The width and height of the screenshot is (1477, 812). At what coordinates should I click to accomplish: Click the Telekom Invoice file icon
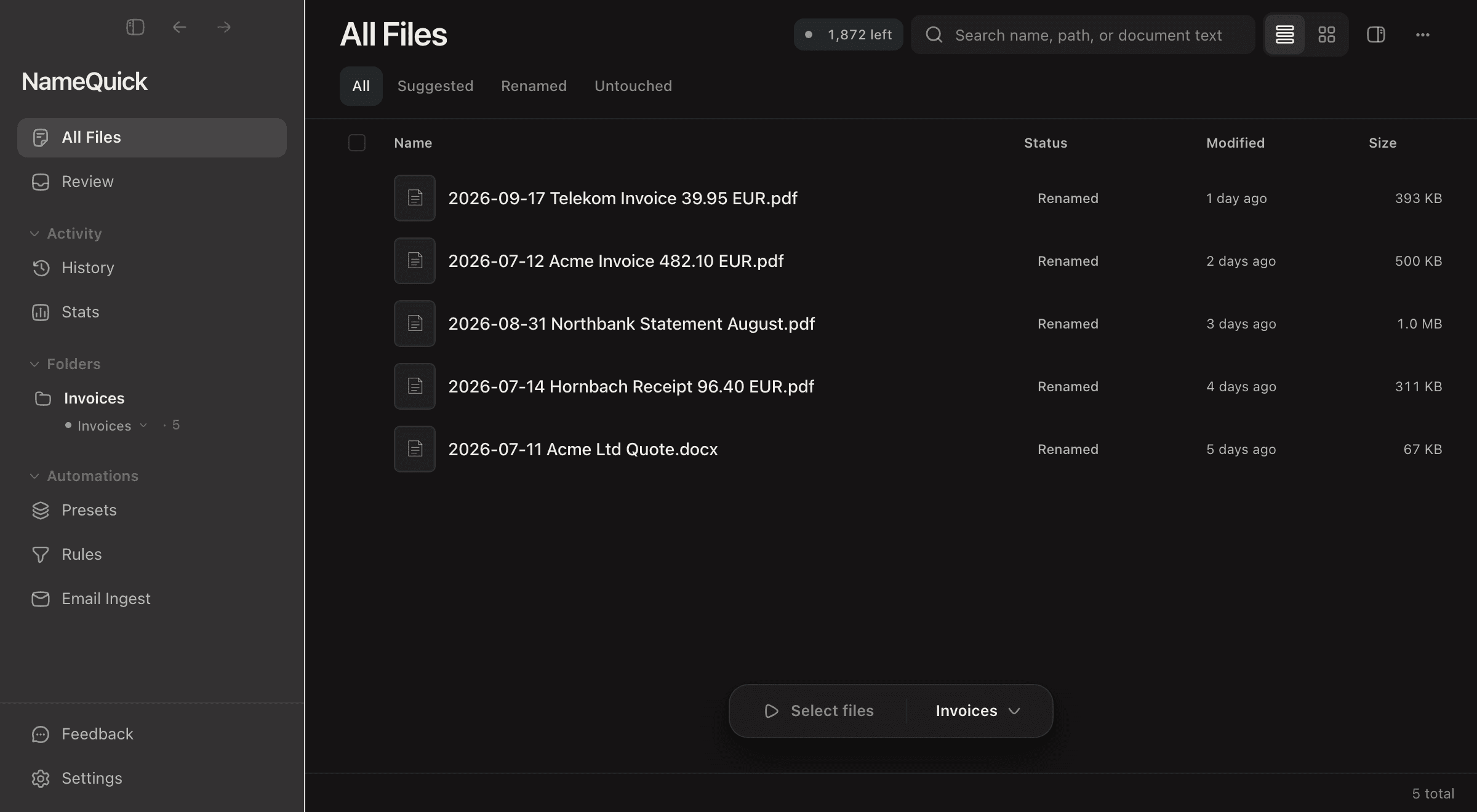[415, 198]
